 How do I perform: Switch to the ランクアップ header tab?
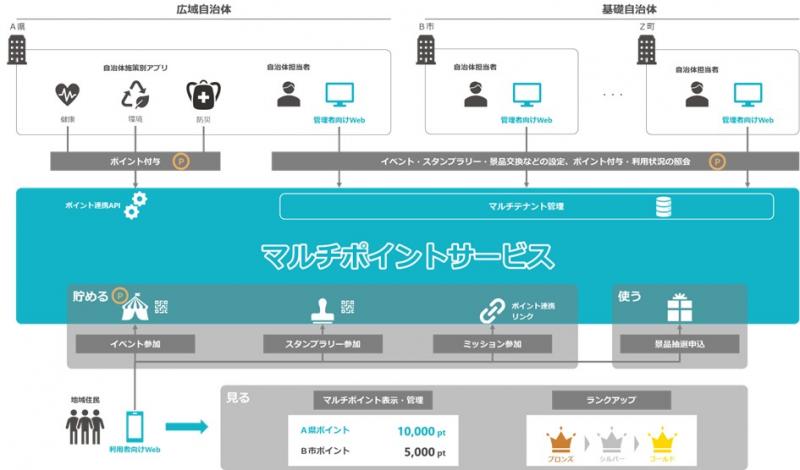pos(611,400)
